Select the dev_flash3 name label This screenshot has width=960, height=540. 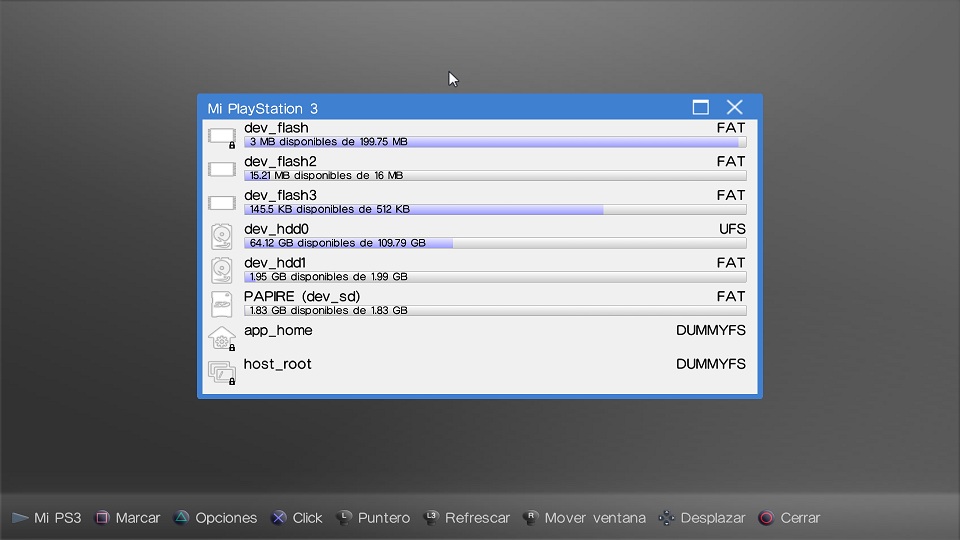pyautogui.click(x=280, y=195)
